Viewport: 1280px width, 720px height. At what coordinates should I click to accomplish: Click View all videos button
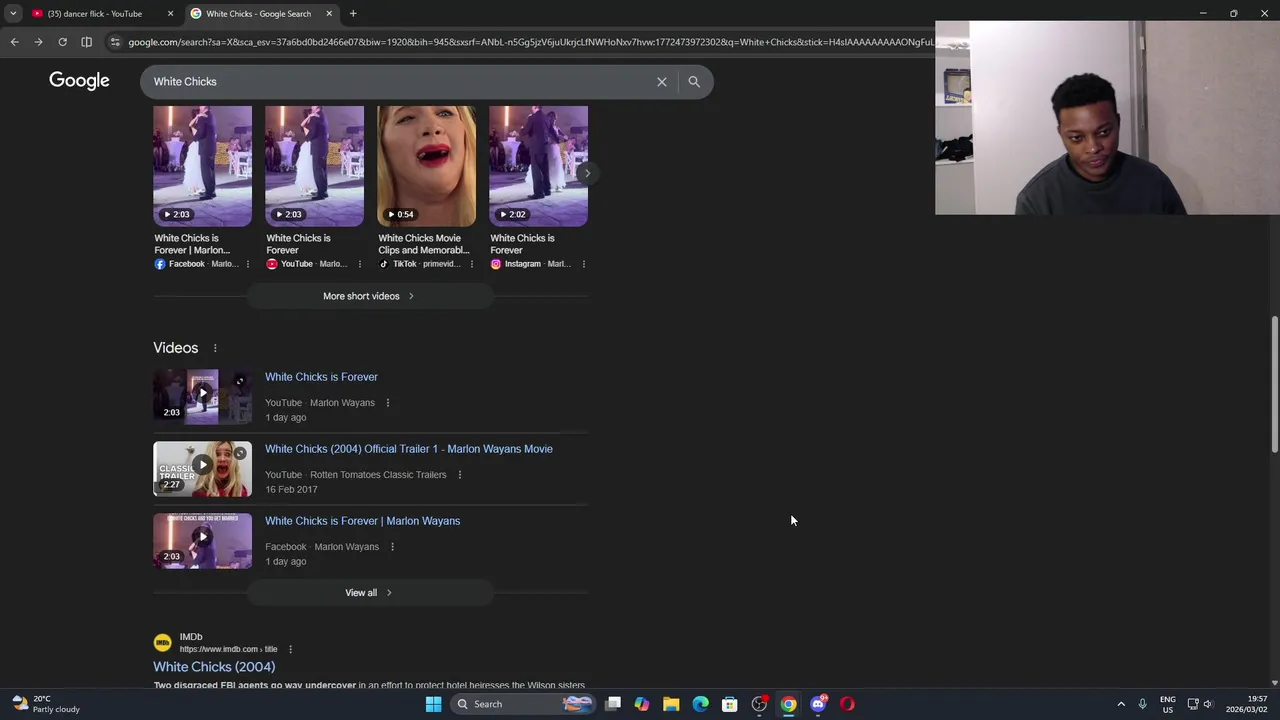(x=369, y=593)
